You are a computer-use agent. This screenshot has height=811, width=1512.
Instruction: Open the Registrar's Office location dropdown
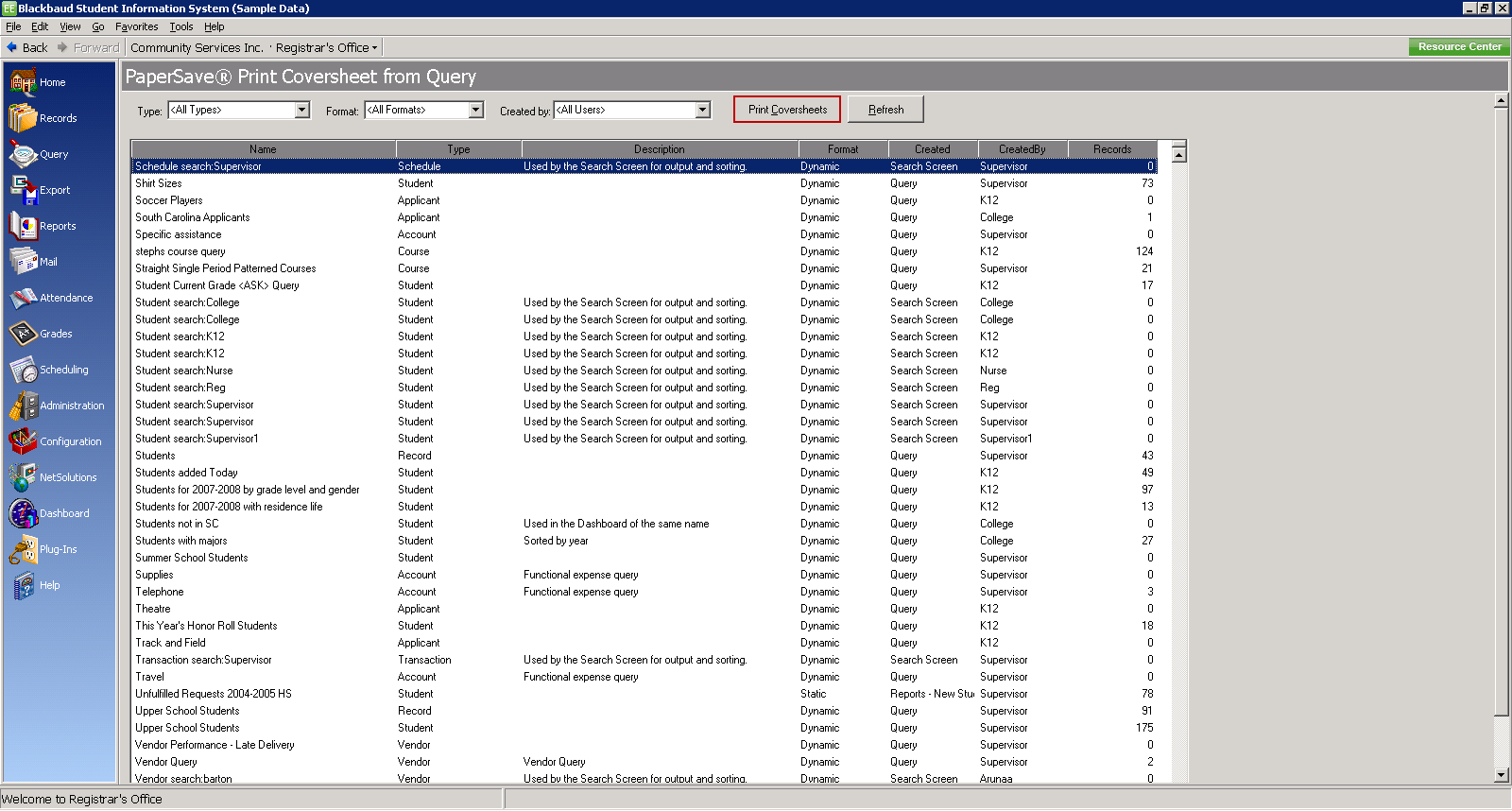pos(326,47)
